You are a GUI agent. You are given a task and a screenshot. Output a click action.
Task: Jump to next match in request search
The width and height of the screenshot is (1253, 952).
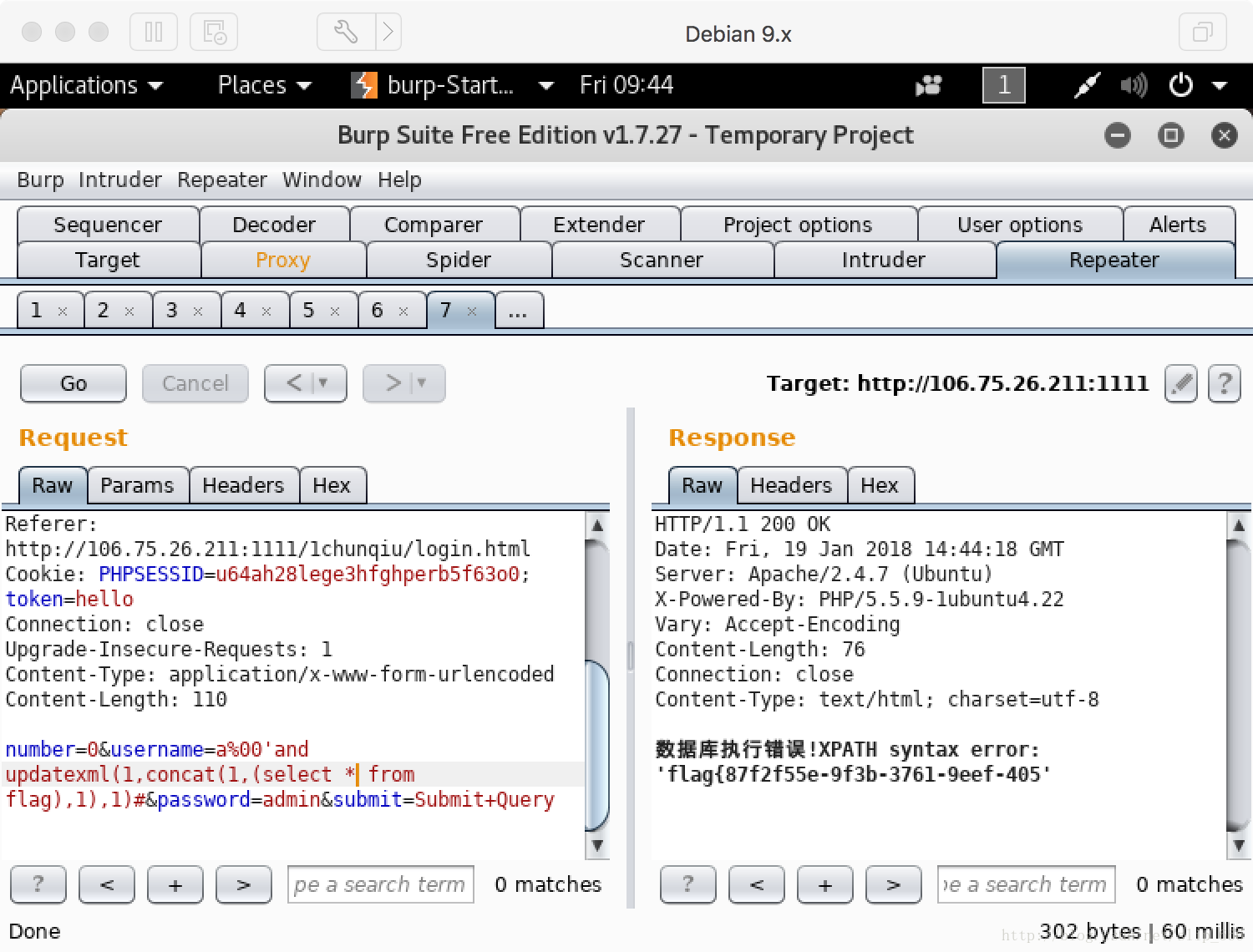(x=244, y=884)
